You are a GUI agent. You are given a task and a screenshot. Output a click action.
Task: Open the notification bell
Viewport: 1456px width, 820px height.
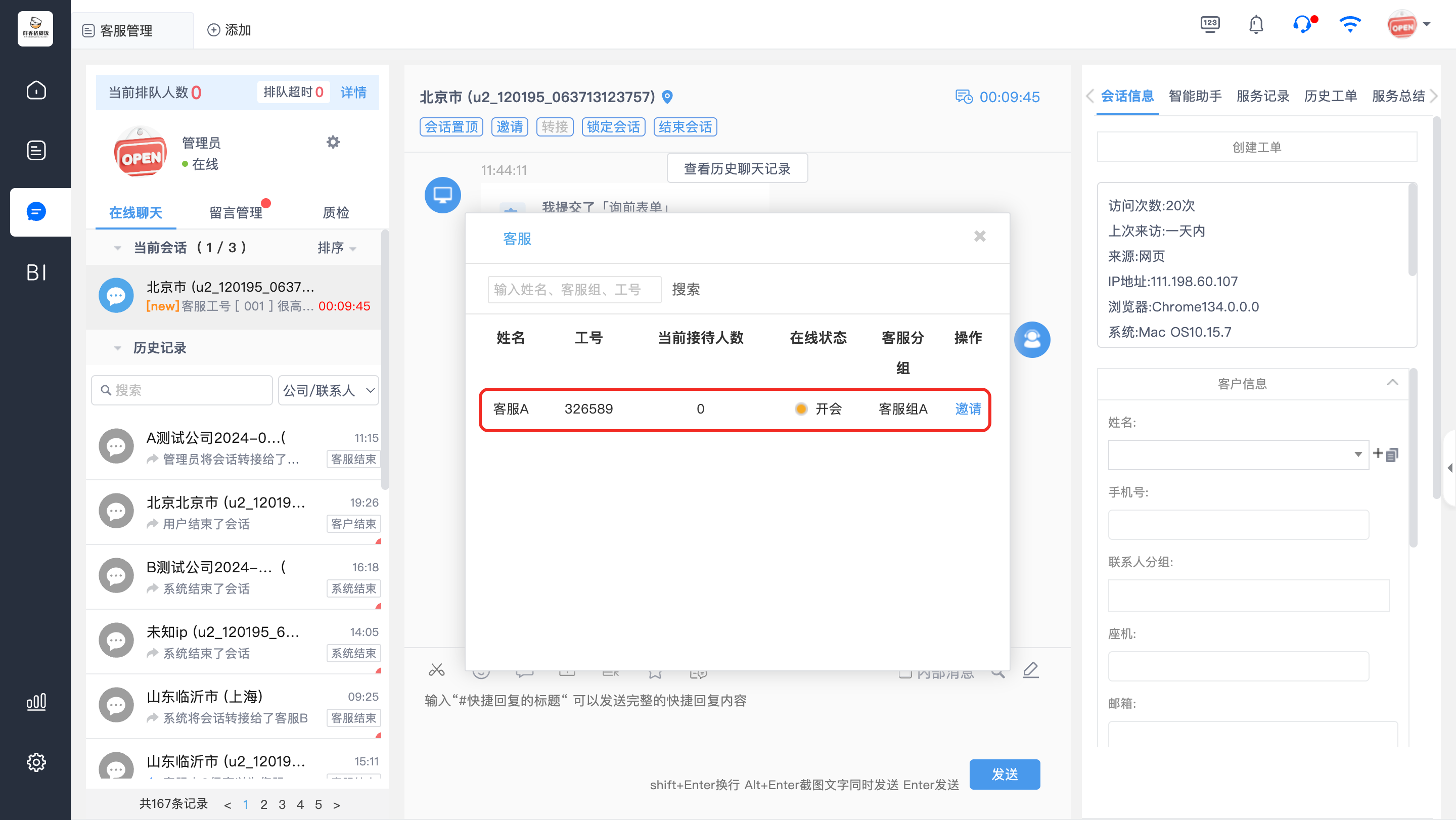point(1256,25)
